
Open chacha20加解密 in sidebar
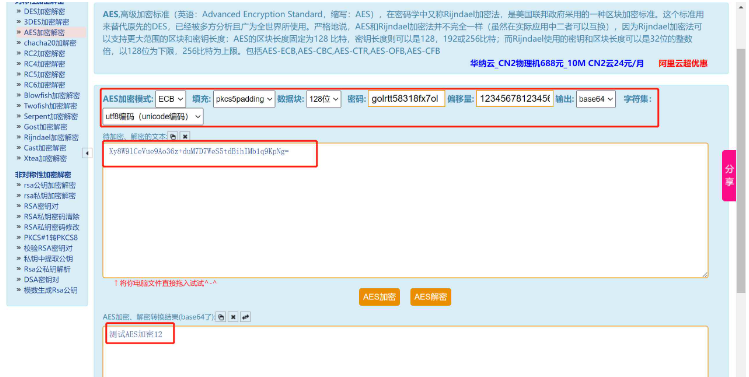50,43
